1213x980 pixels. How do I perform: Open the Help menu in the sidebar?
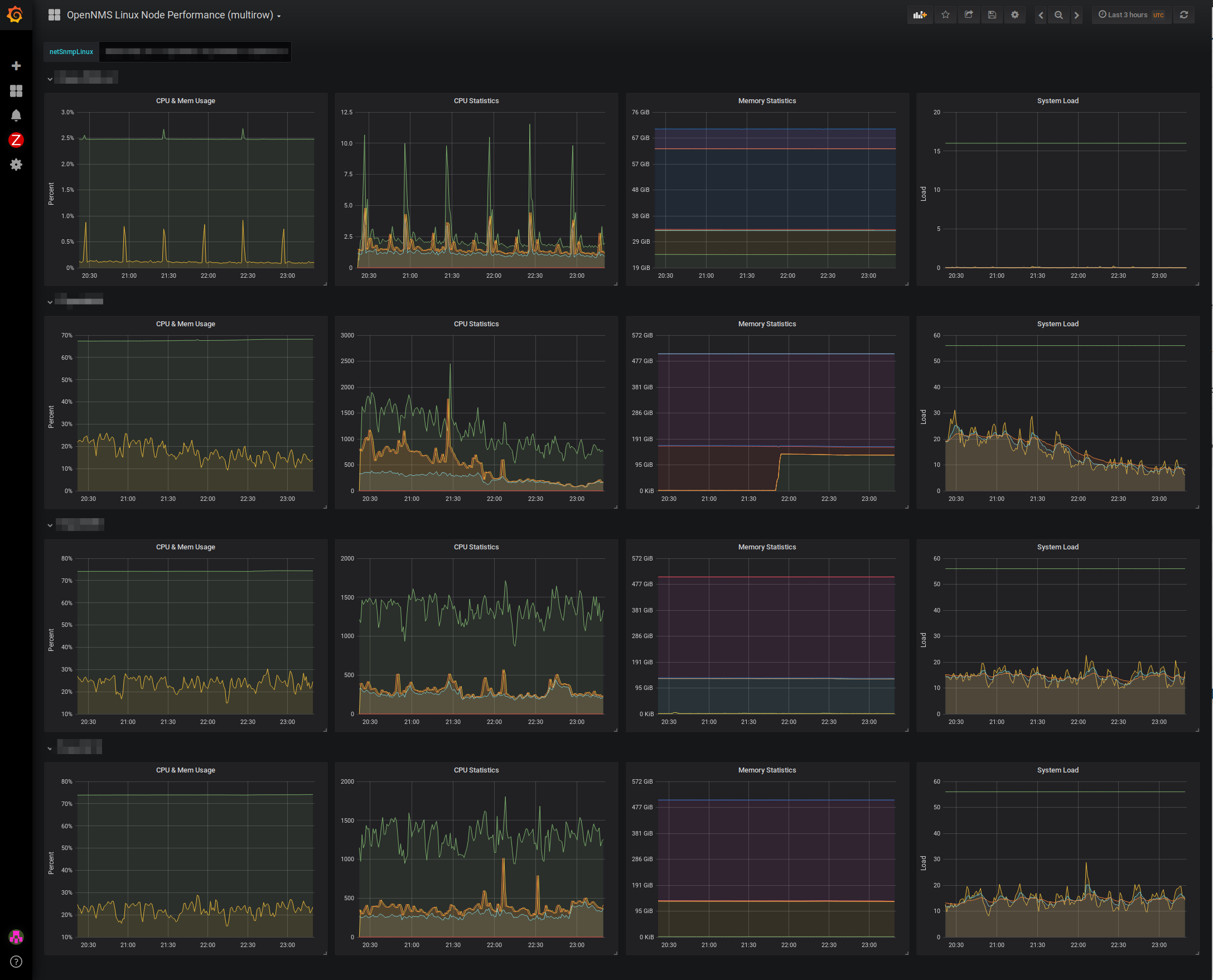point(16,962)
